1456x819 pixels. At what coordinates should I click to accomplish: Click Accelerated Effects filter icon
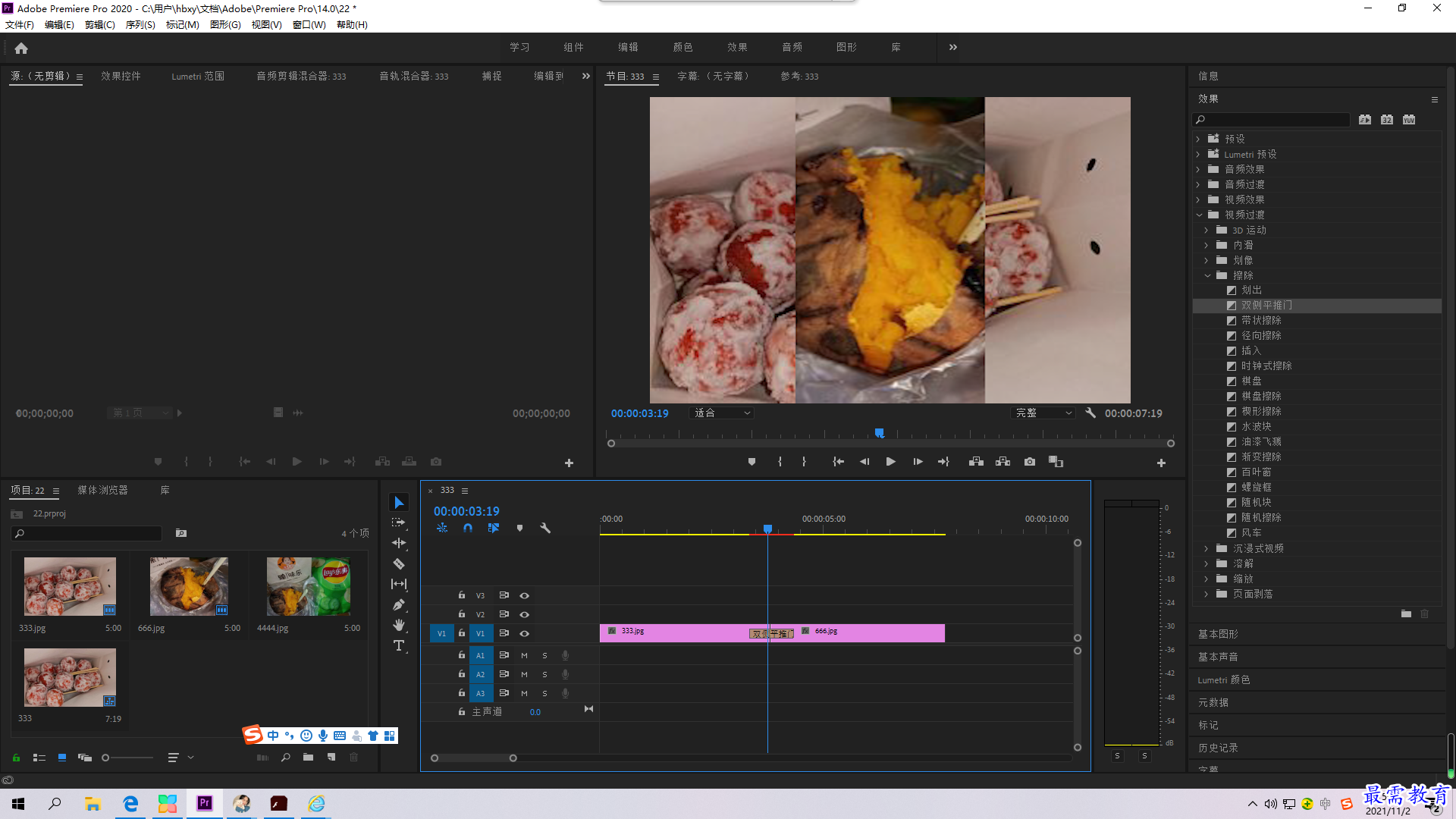point(1365,120)
